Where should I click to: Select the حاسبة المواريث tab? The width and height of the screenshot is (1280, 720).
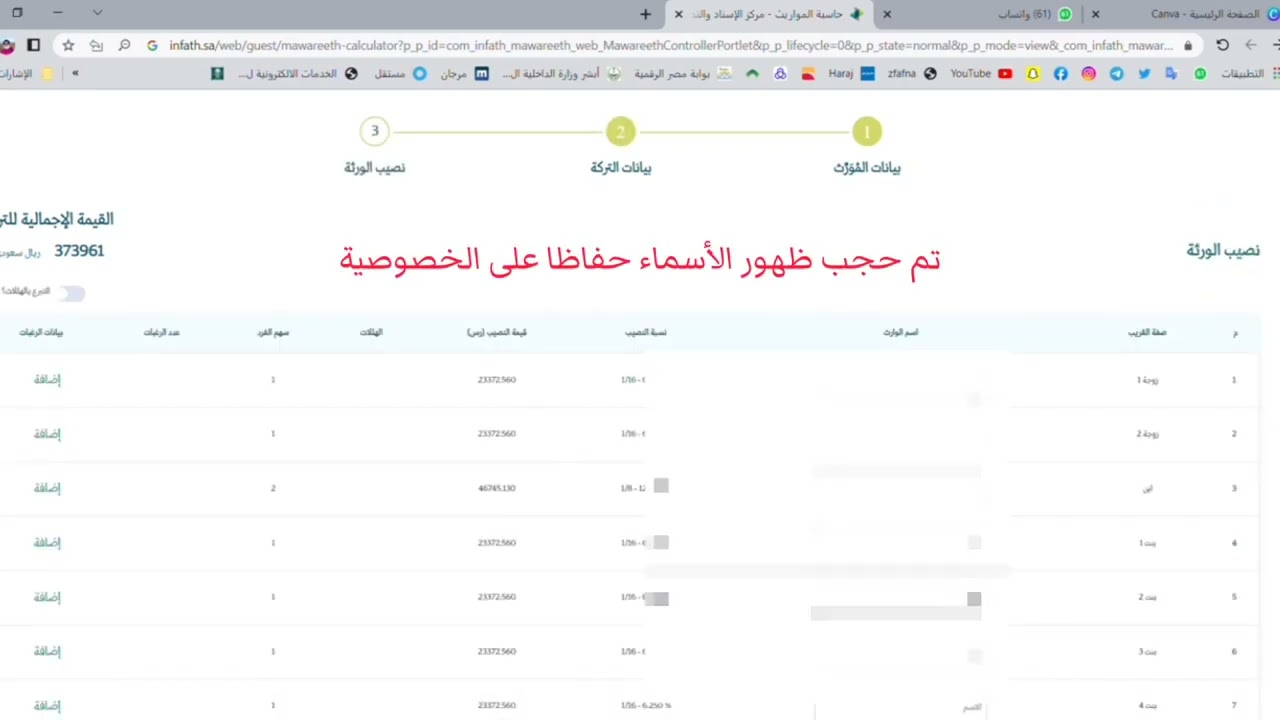(770, 14)
